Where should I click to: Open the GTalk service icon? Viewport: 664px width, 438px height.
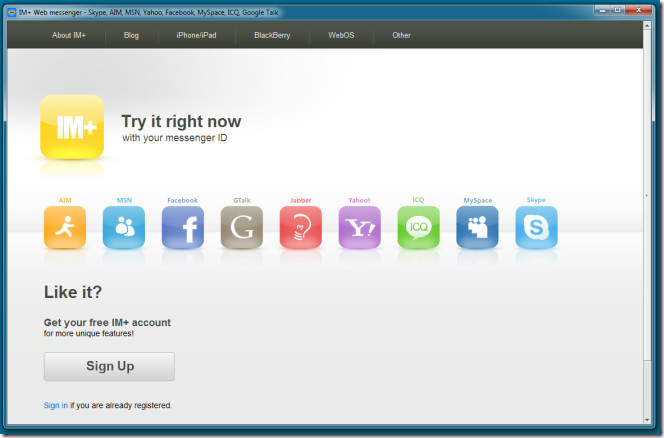(241, 227)
